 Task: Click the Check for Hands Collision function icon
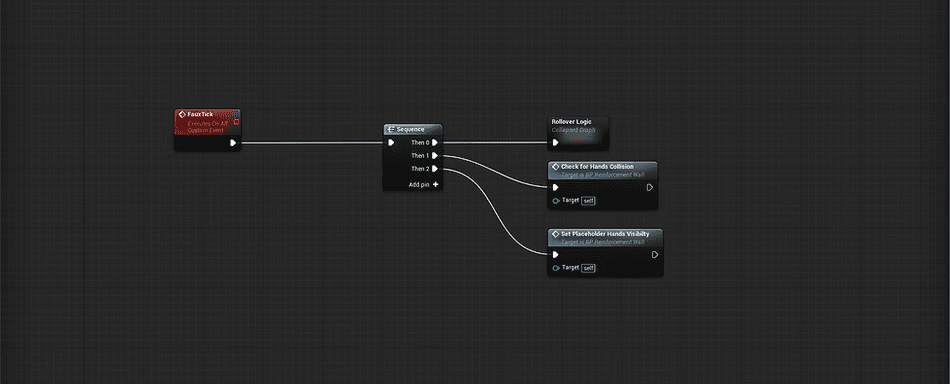[556, 167]
